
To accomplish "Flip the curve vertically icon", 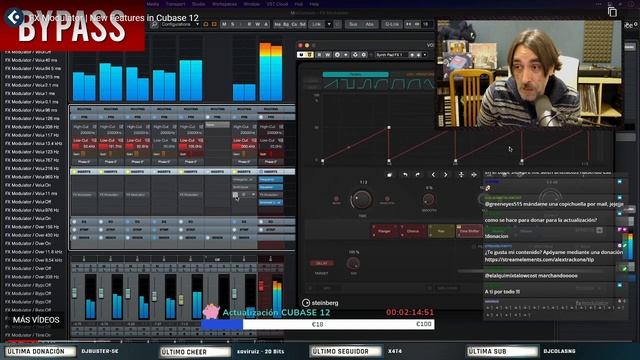I will 461,175.
